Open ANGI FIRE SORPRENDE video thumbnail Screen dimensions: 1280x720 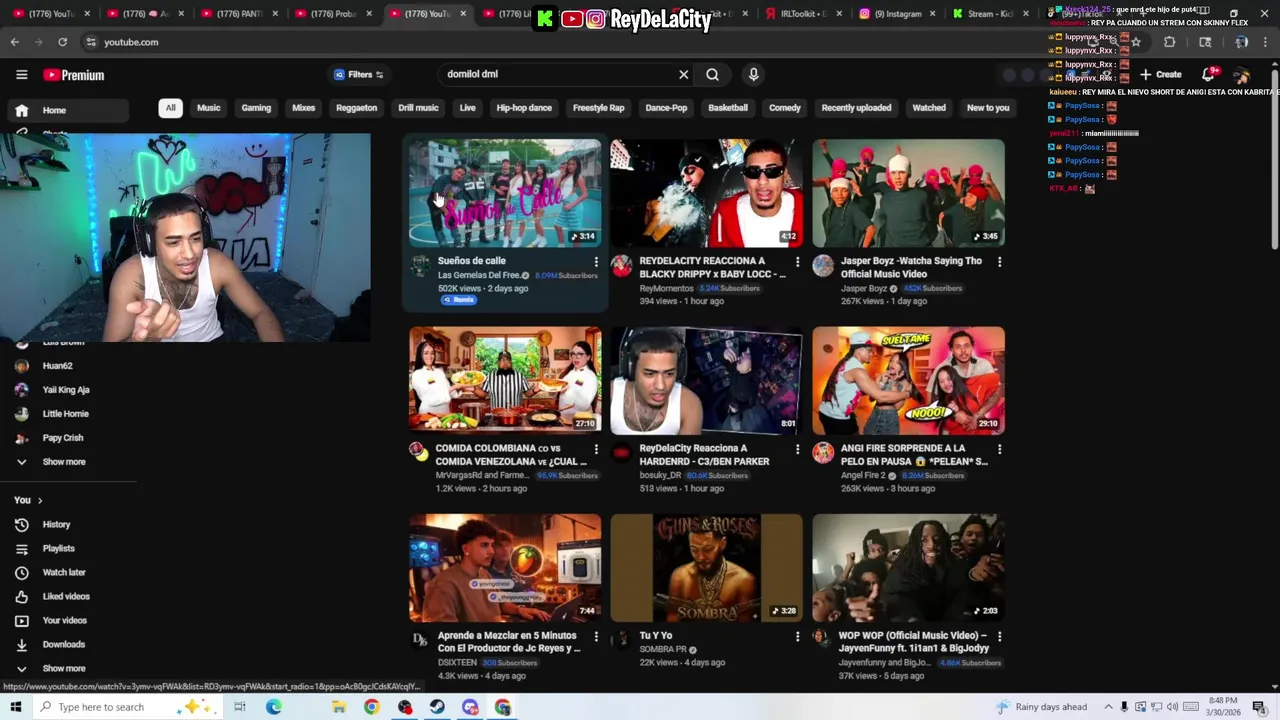pyautogui.click(x=908, y=380)
